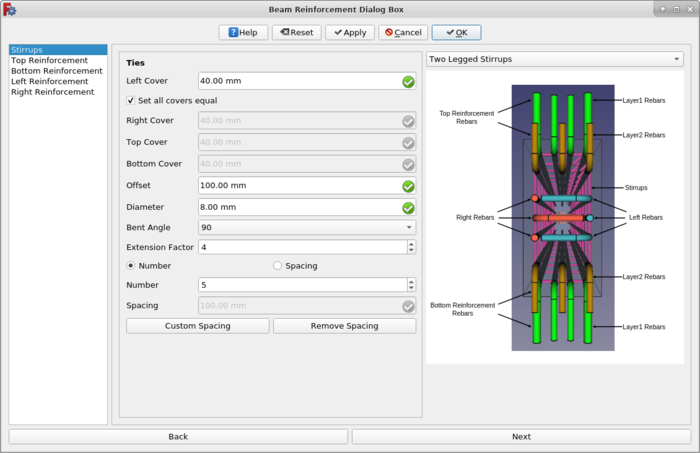The height and width of the screenshot is (453, 700).
Task: Click the FreeCAD logo icon in title bar
Action: click(9, 9)
